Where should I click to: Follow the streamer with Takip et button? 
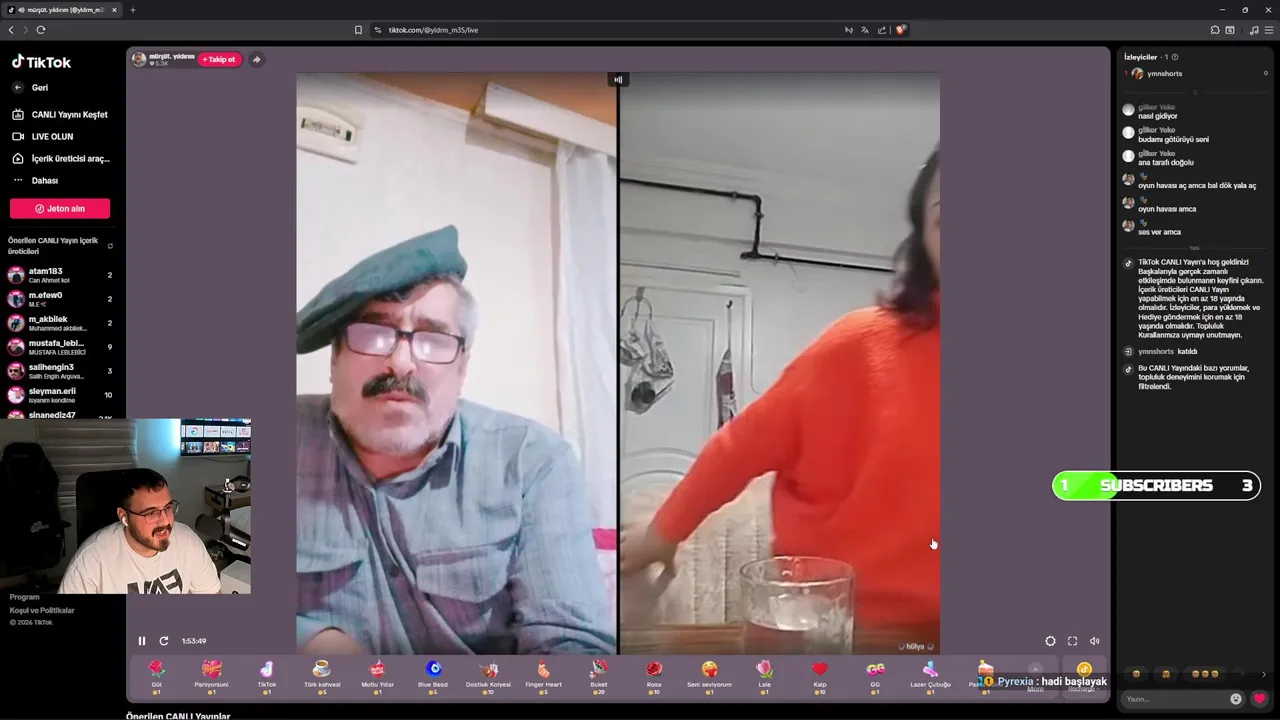pyautogui.click(x=219, y=60)
